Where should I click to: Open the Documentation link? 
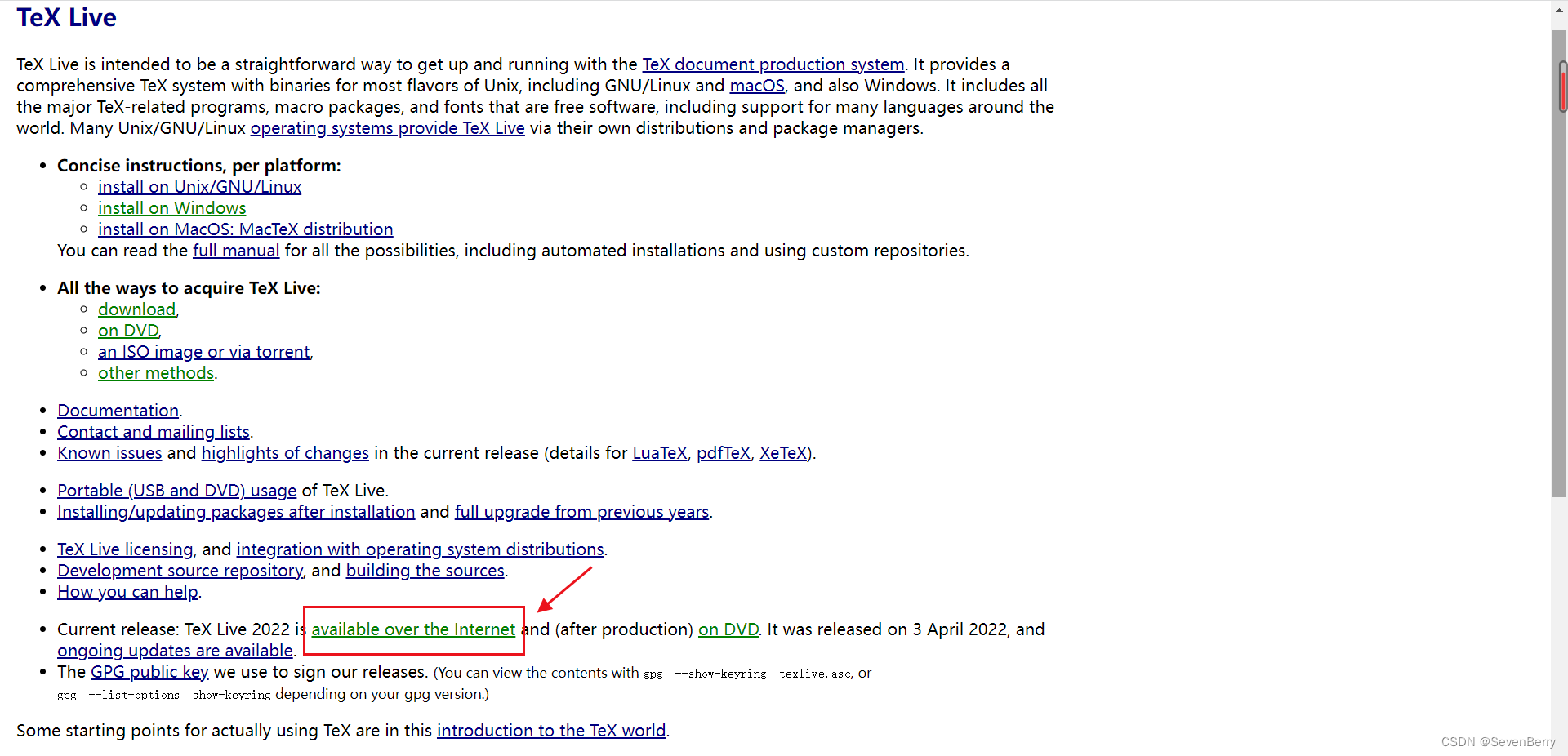point(118,411)
